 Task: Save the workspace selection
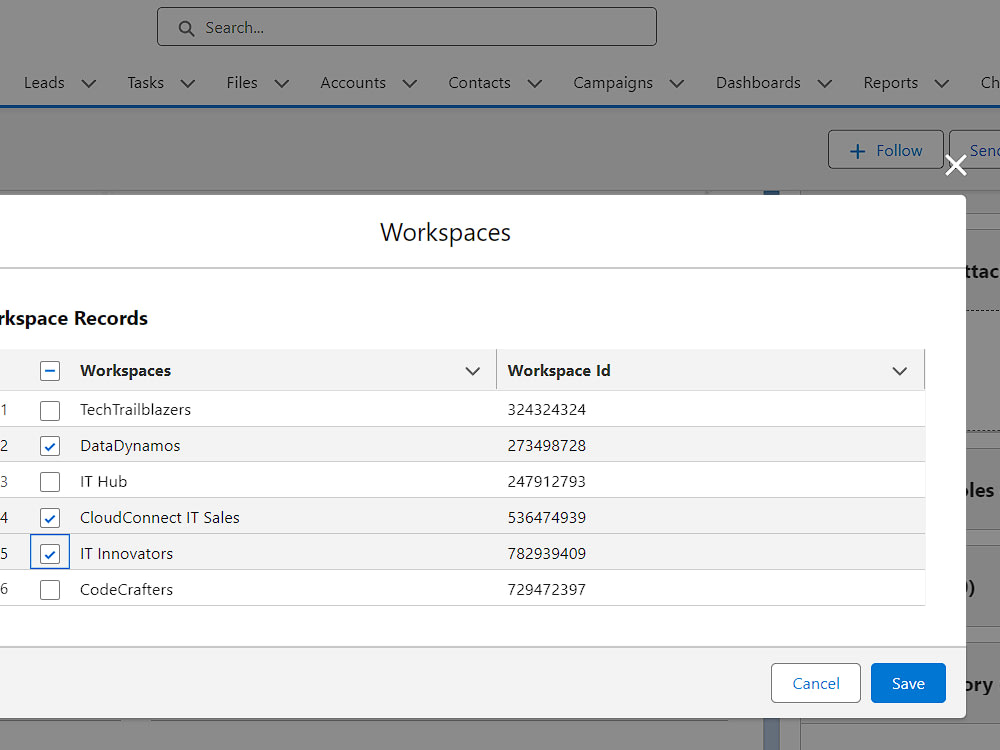click(907, 683)
